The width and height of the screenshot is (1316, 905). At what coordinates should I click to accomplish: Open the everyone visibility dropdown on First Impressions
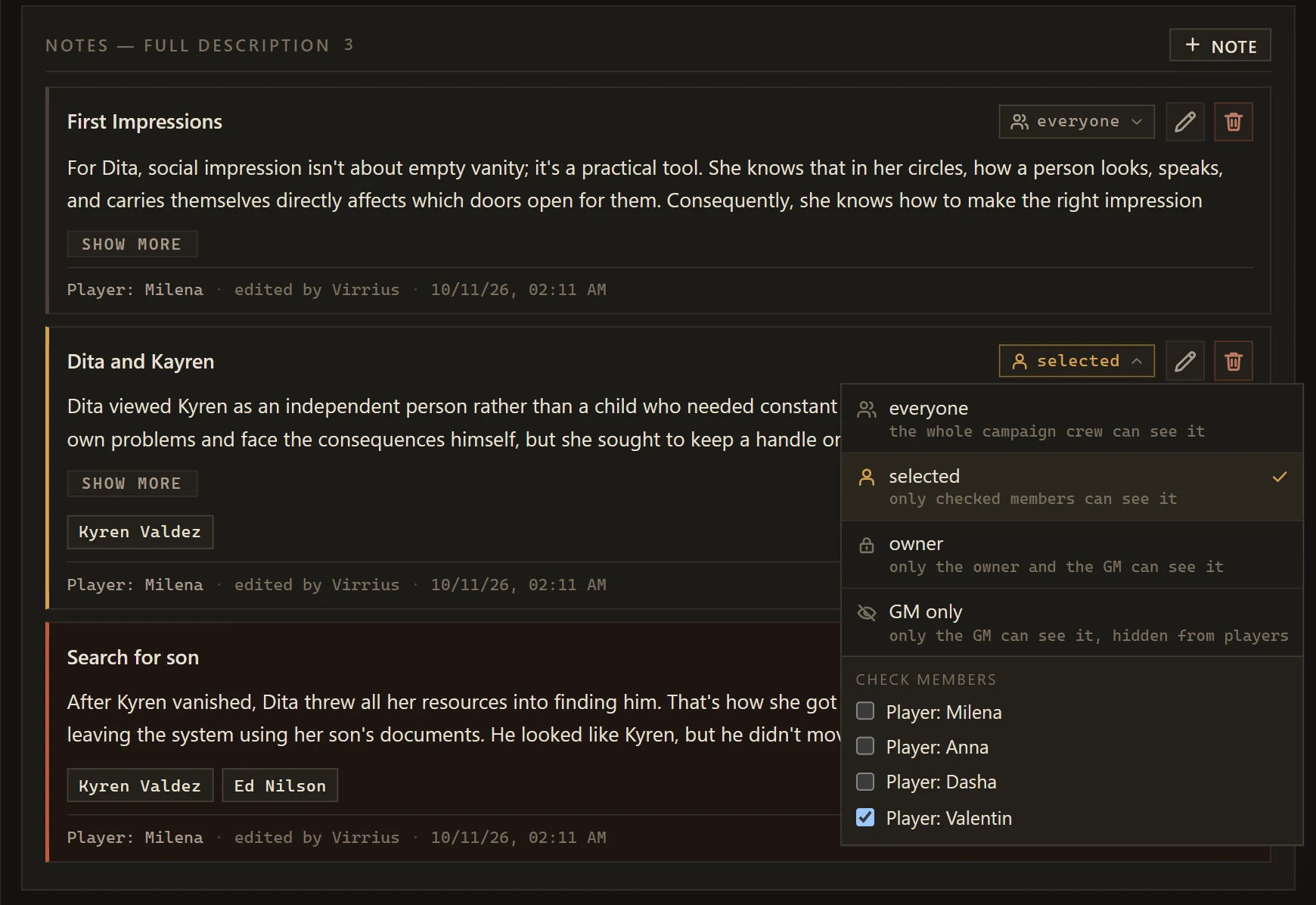click(x=1076, y=122)
